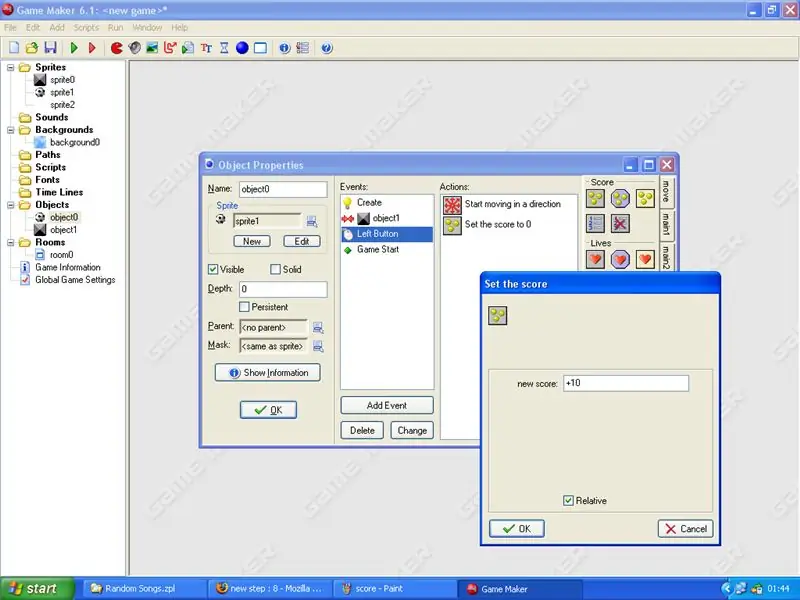The image size is (800, 600).
Task: Open game information from toolbar info icon
Action: [x=284, y=48]
